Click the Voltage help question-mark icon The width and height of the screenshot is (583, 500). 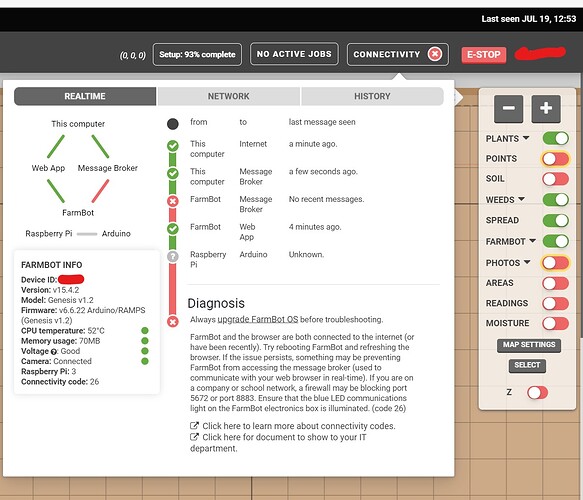[54, 352]
